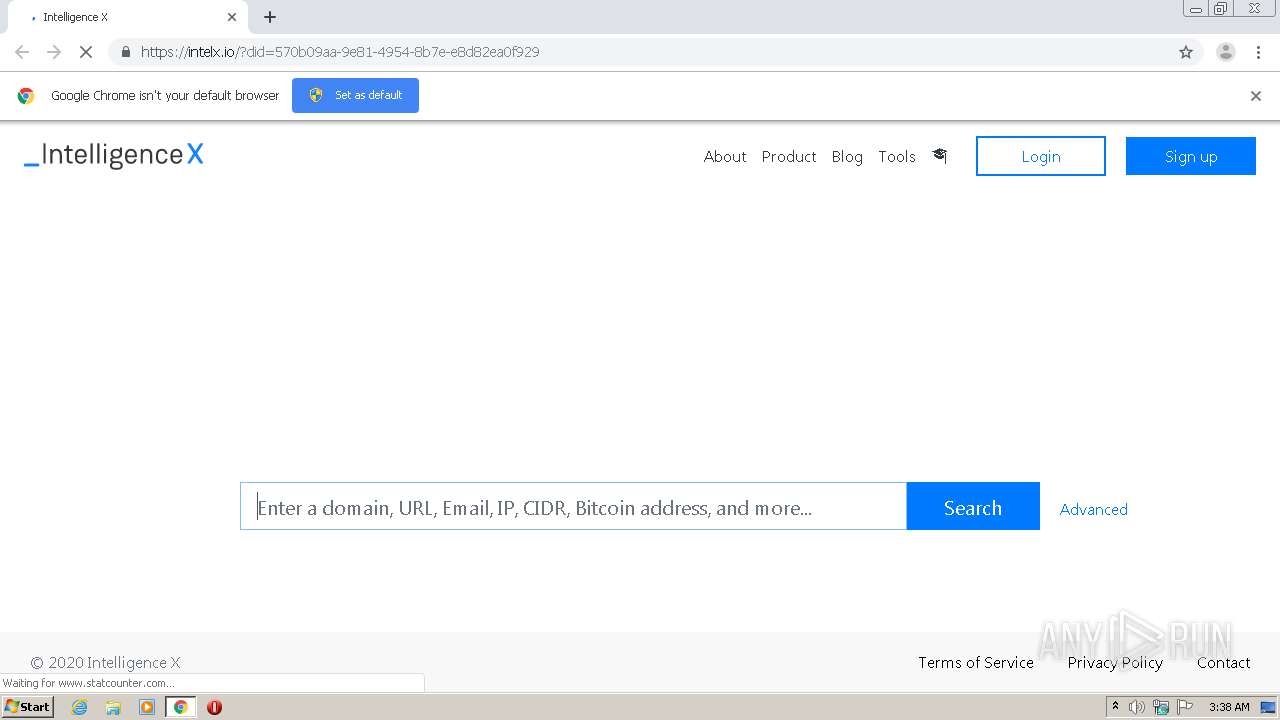
Task: View site security lock info
Action: click(126, 52)
